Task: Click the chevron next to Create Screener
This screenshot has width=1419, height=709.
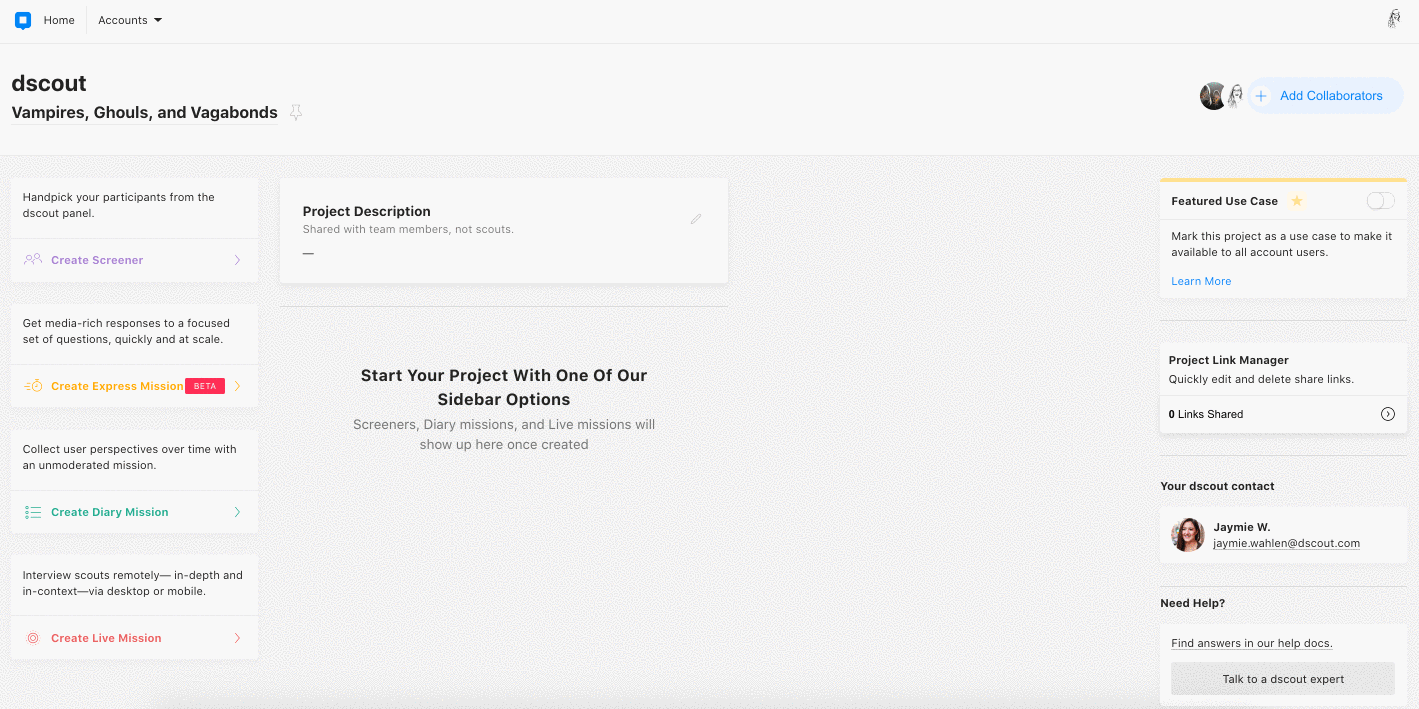Action: pos(237,260)
